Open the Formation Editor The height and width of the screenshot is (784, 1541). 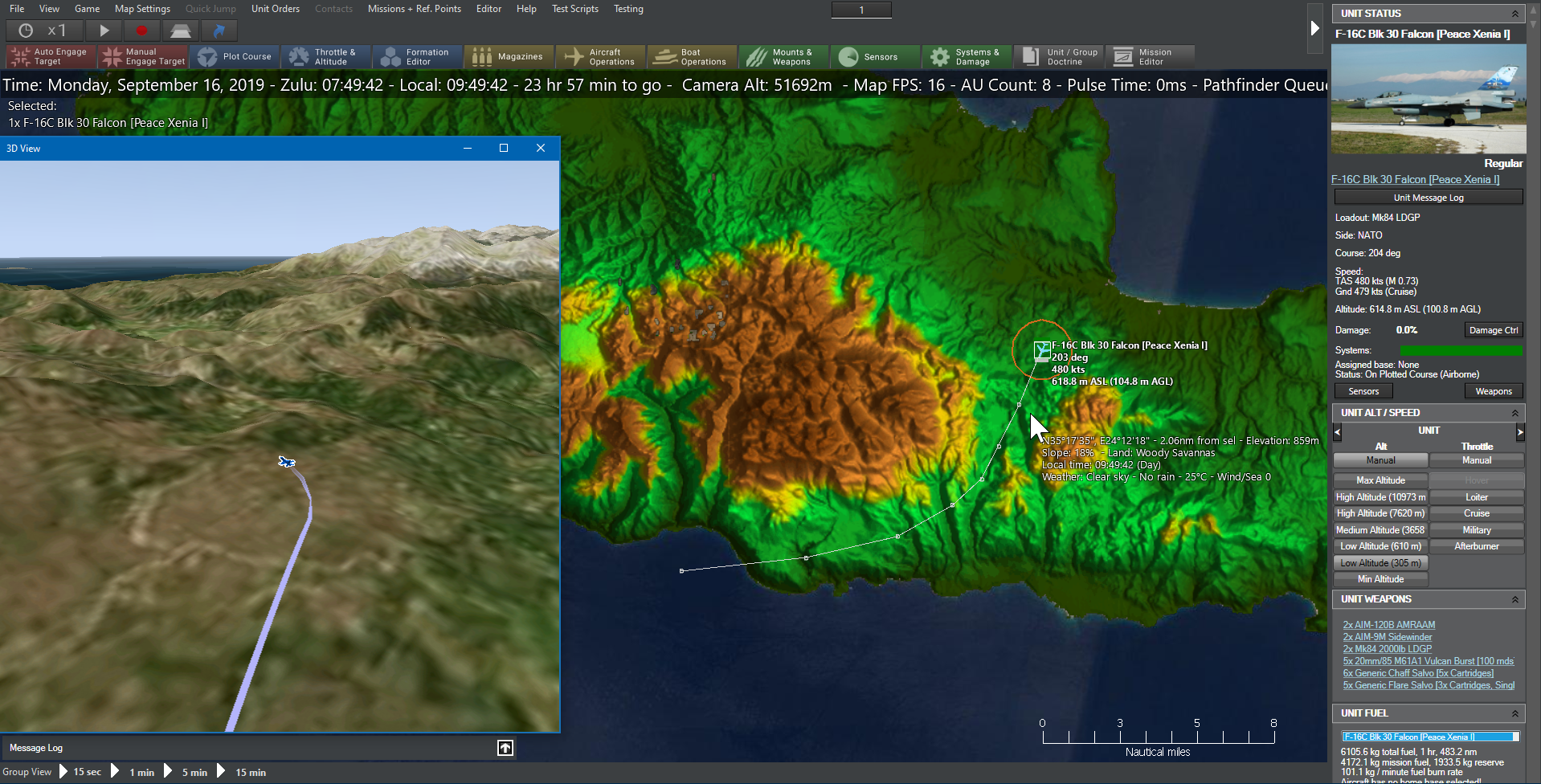point(416,57)
